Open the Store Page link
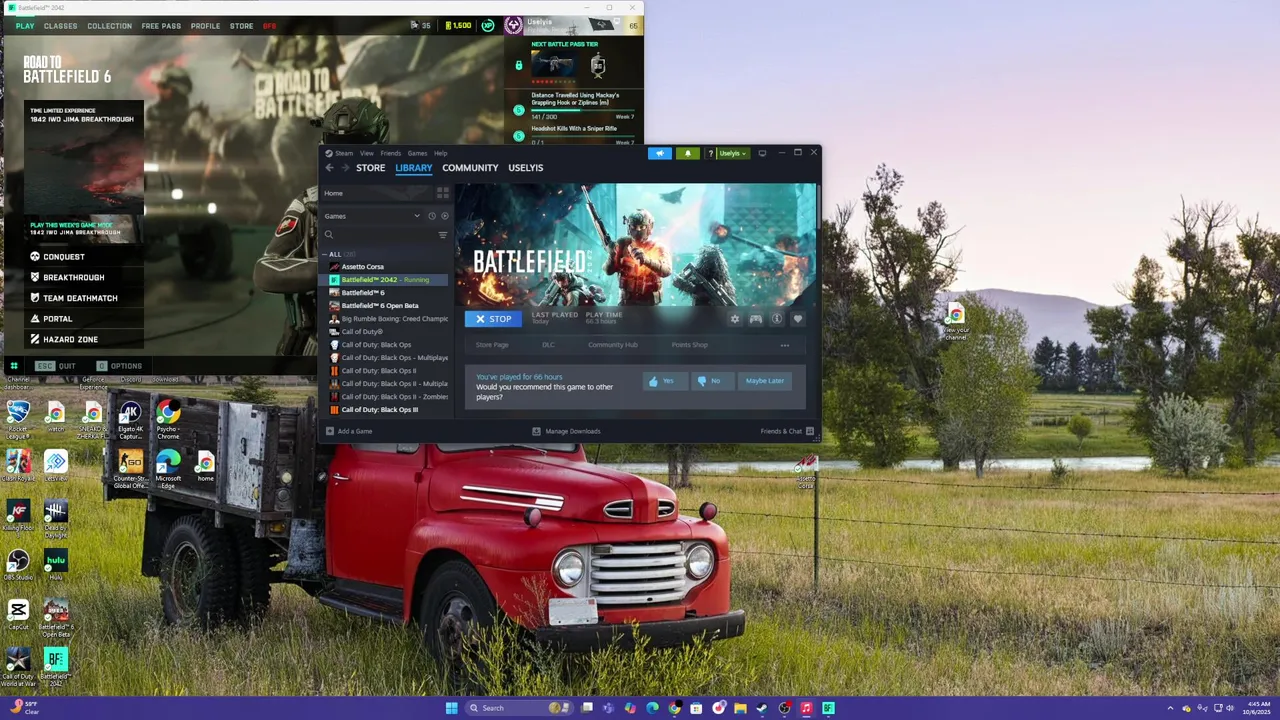 pyautogui.click(x=492, y=345)
